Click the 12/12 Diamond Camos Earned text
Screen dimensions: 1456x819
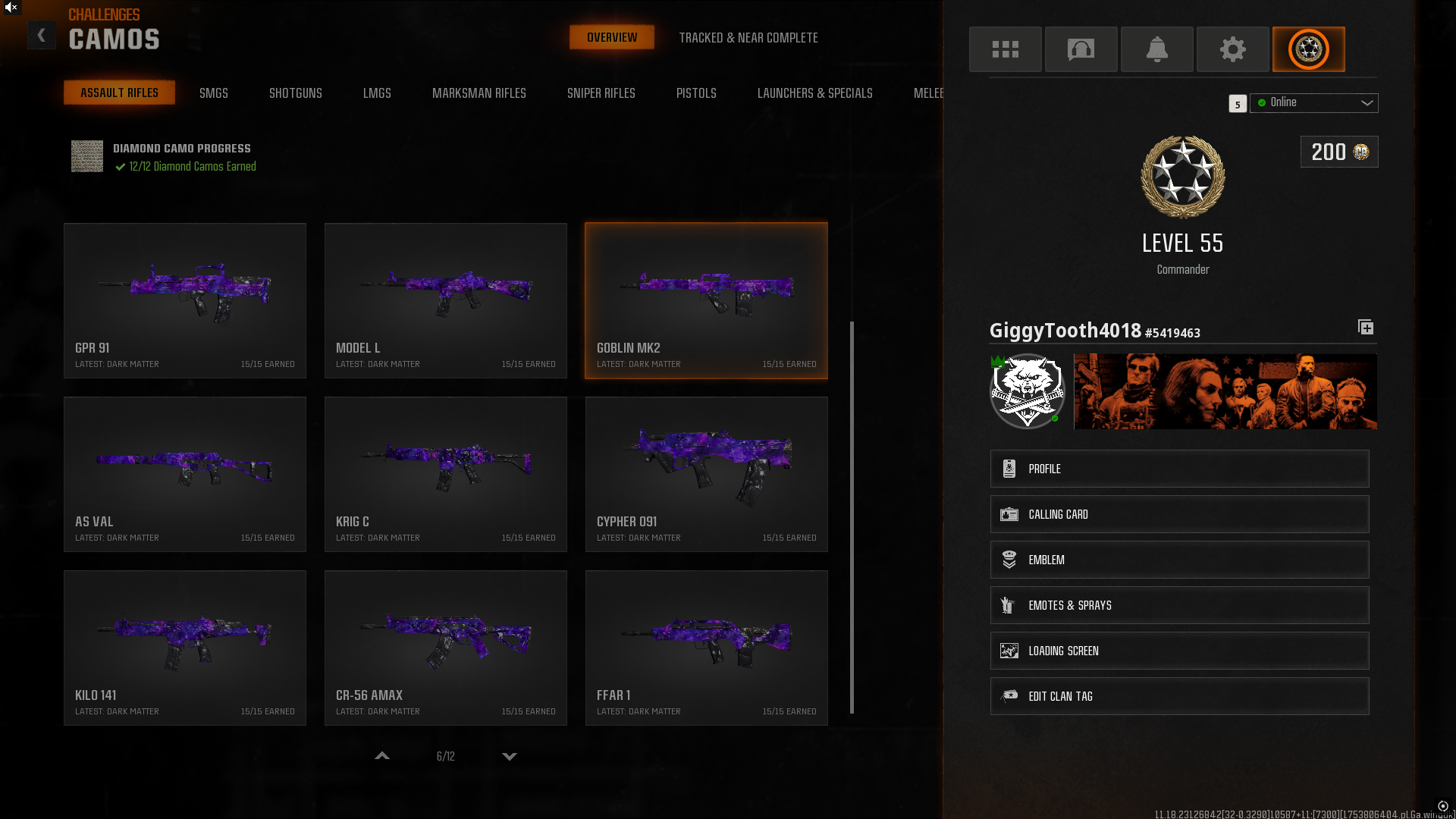coord(193,166)
